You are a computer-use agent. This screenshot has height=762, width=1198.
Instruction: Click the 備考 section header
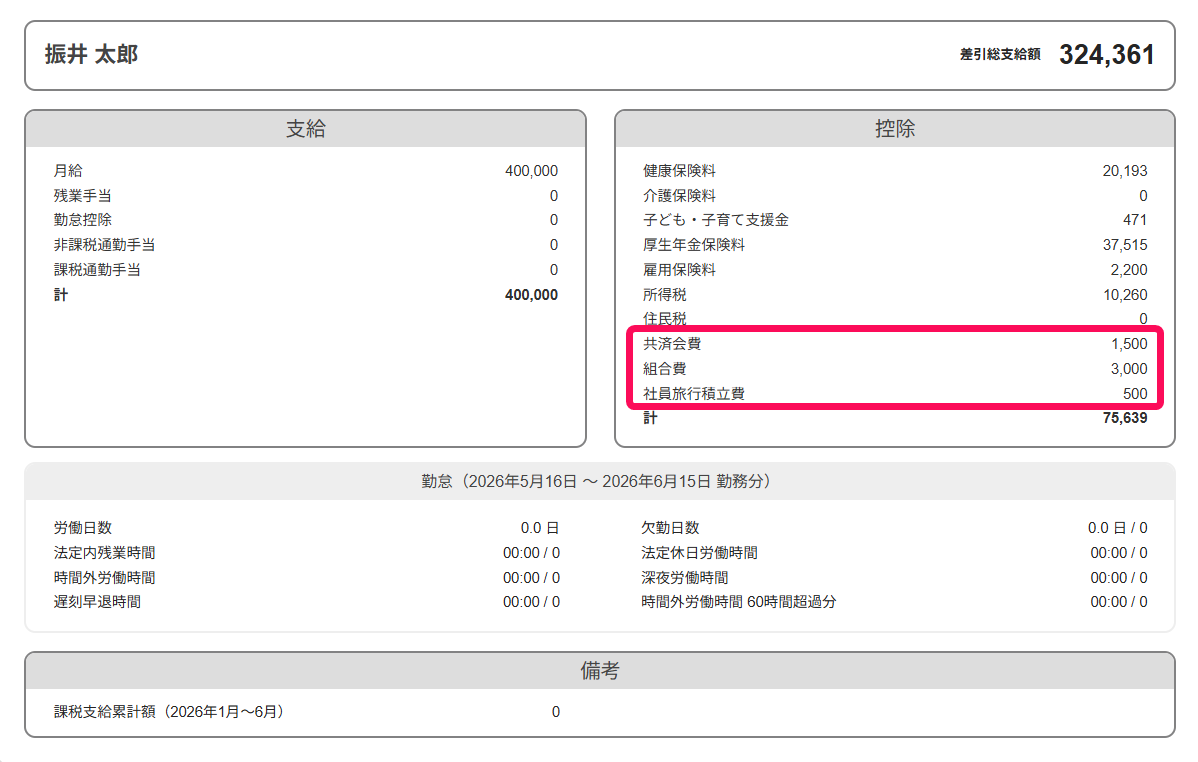click(x=600, y=671)
